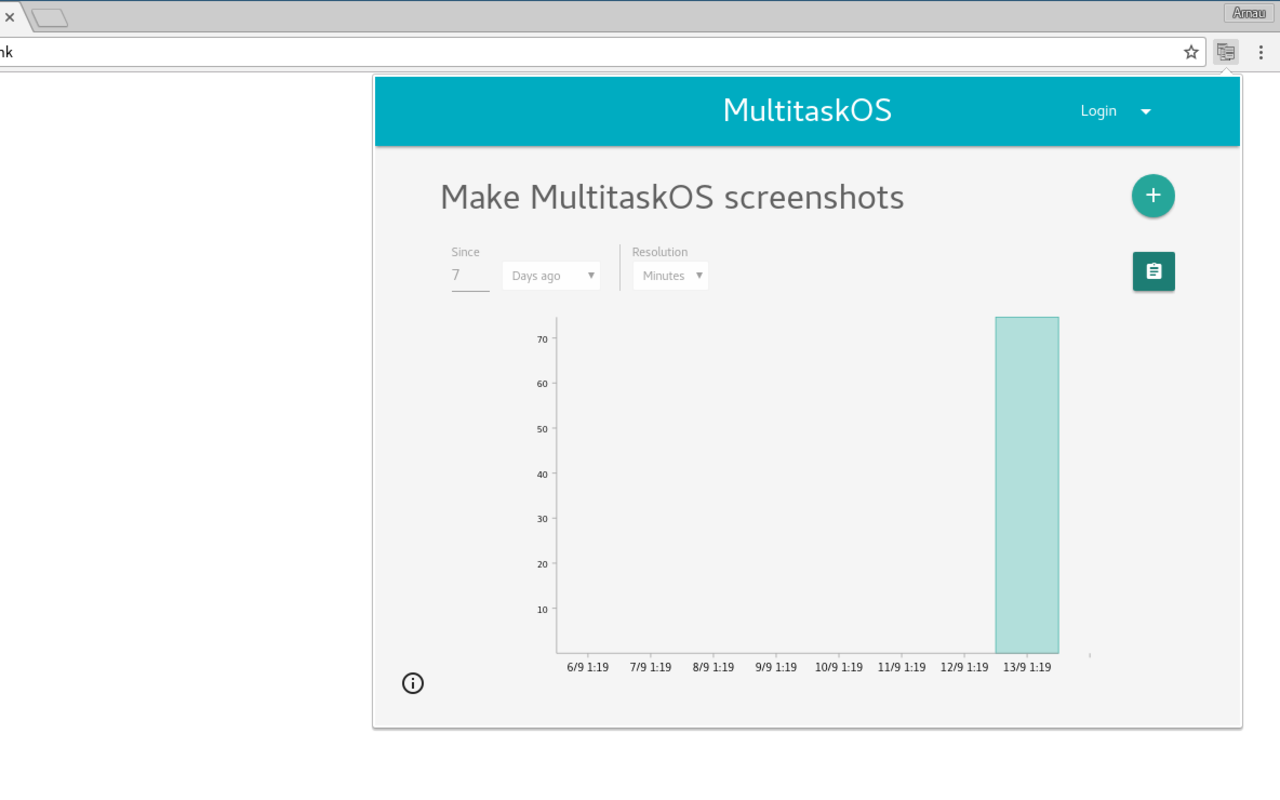The height and width of the screenshot is (800, 1280).
Task: Expand the dropdown arrow beside Login
Action: 1146,112
